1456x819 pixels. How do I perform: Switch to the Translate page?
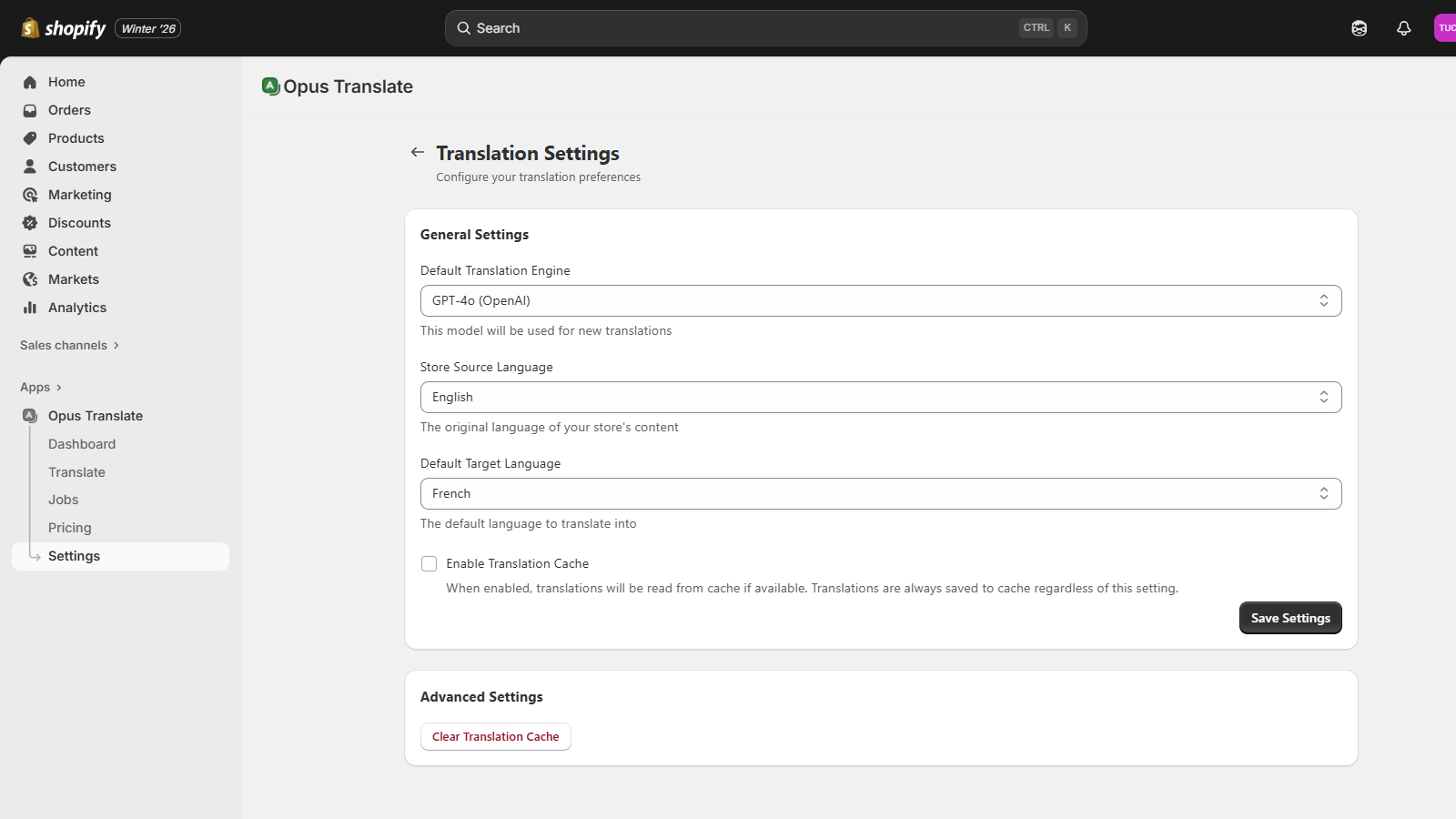76,472
